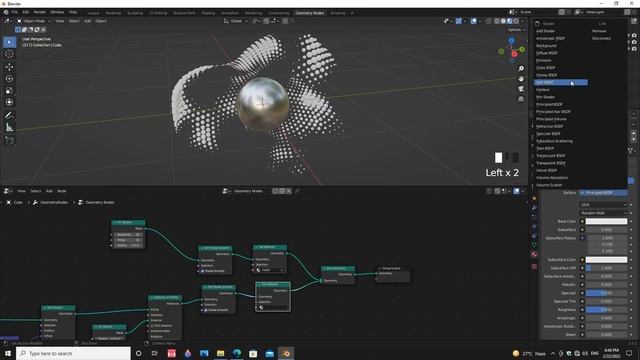640x360 pixels.
Task: Choose Principled Volume from shader list
Action: 551,119
